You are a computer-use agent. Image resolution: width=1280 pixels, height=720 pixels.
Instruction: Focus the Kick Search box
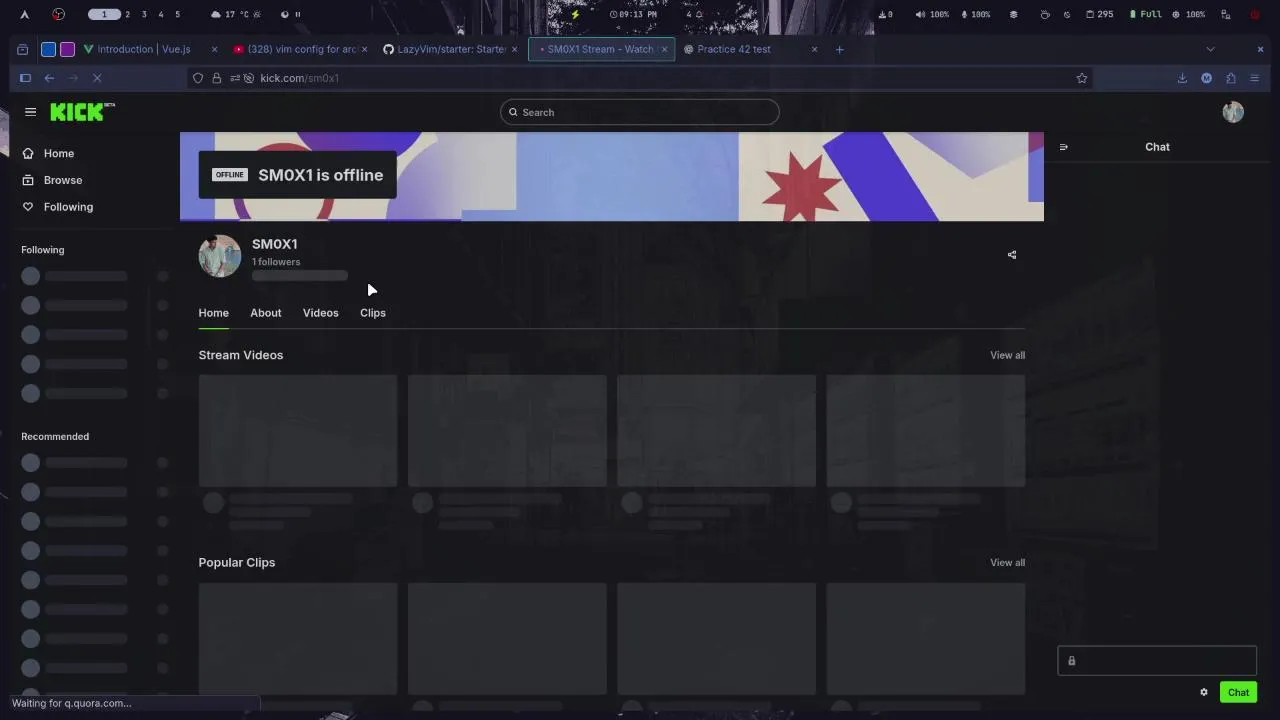pos(640,112)
